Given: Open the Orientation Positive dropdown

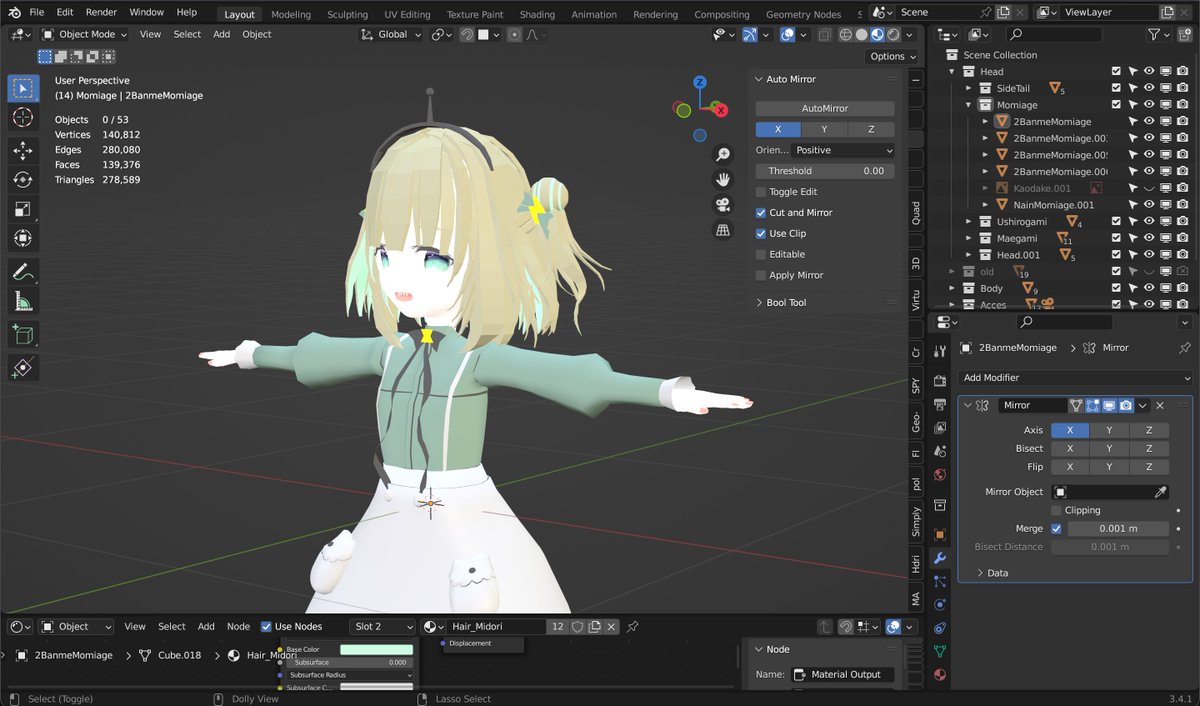Looking at the screenshot, I should pos(843,150).
